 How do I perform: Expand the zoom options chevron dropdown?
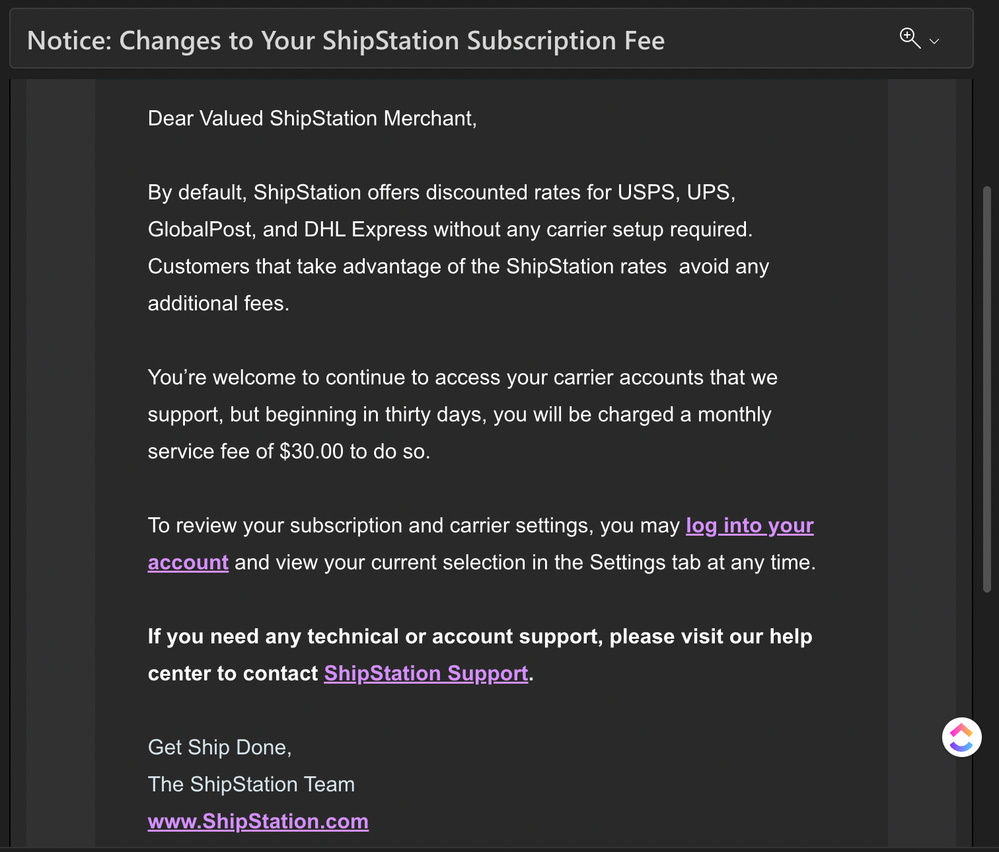pos(934,41)
